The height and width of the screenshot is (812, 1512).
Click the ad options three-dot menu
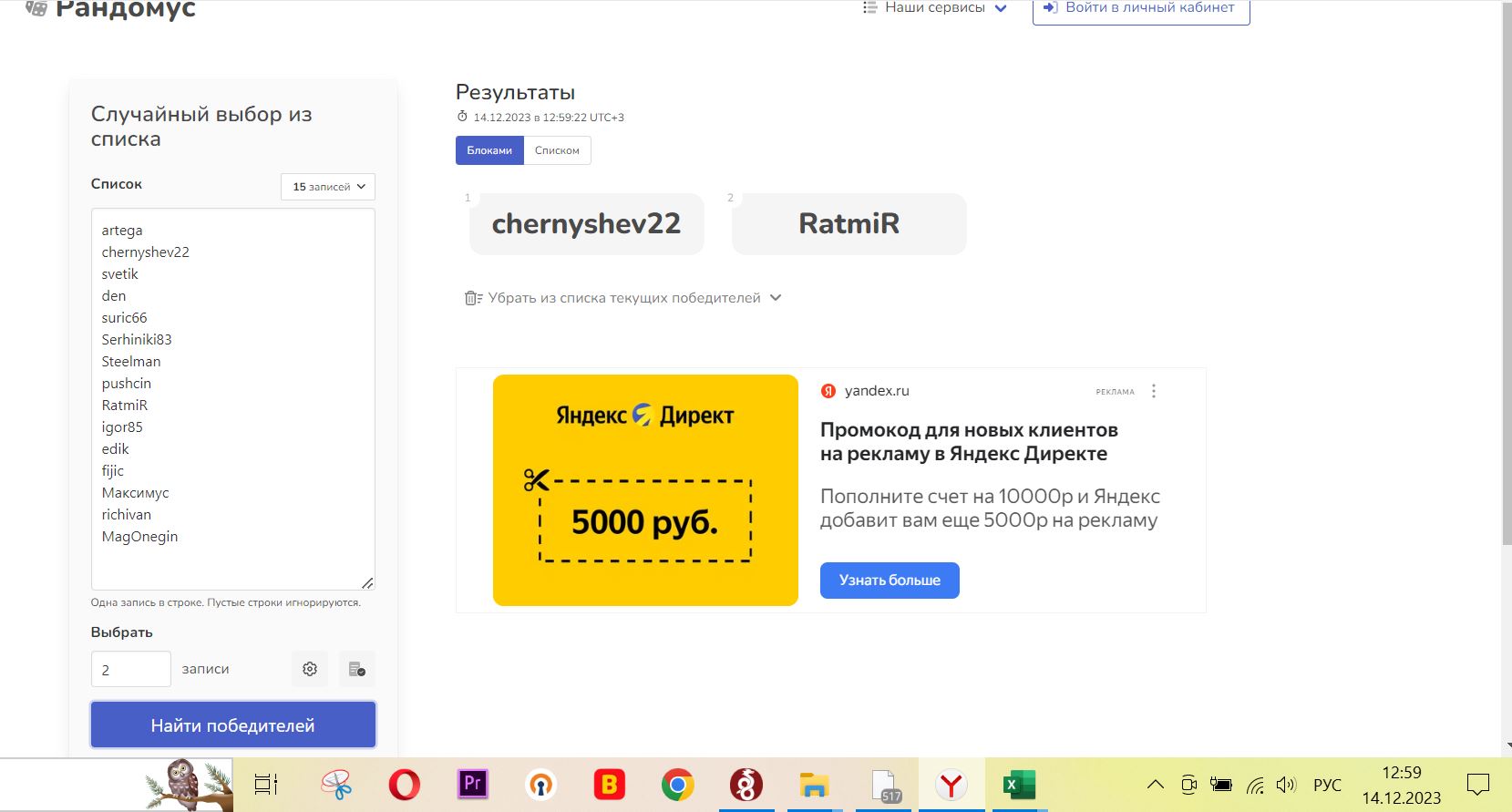click(x=1154, y=391)
